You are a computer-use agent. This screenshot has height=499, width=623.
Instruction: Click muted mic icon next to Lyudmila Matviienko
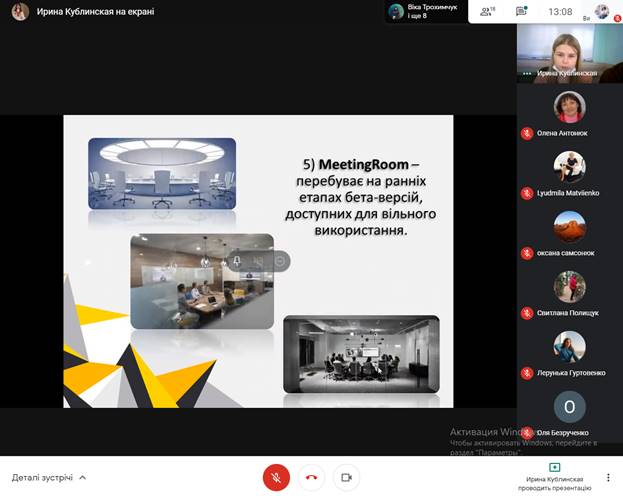(527, 193)
